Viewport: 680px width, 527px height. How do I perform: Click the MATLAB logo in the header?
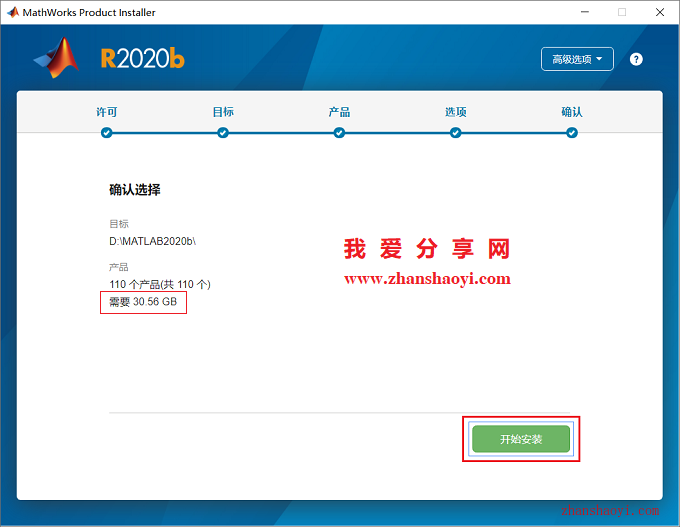(x=57, y=58)
